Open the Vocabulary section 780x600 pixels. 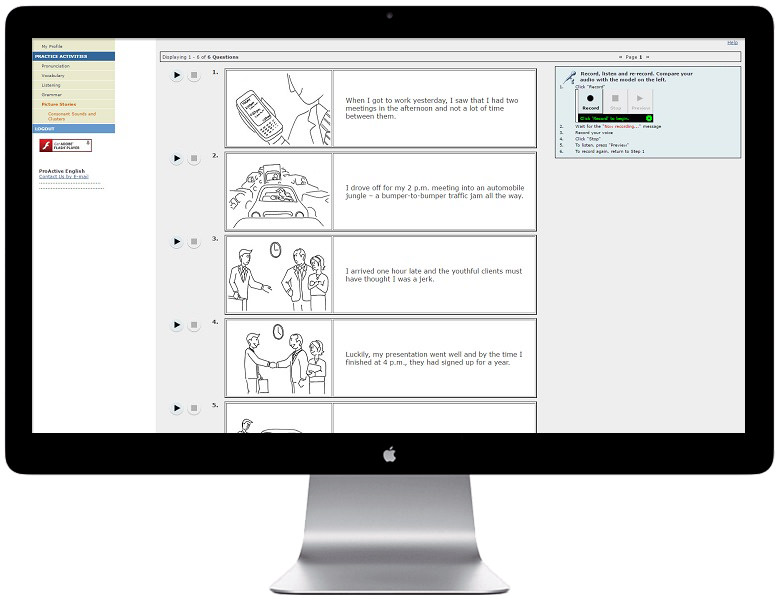click(54, 76)
